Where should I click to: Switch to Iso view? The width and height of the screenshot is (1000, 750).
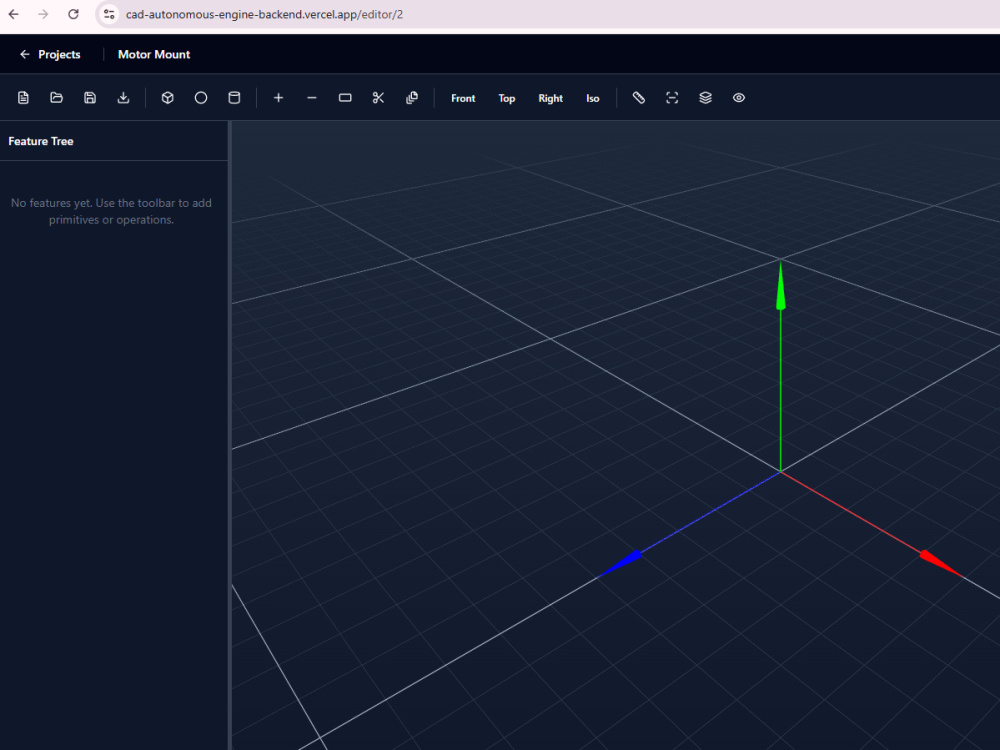pos(593,98)
